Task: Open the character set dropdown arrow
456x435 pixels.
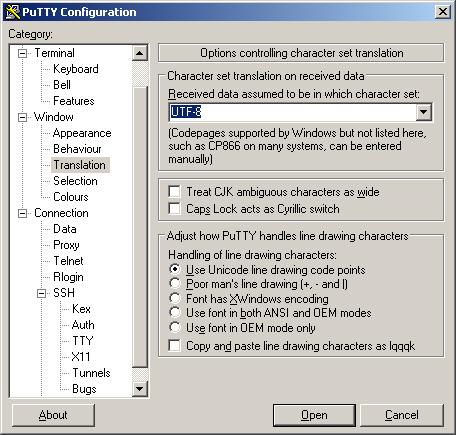Action: tap(423, 112)
